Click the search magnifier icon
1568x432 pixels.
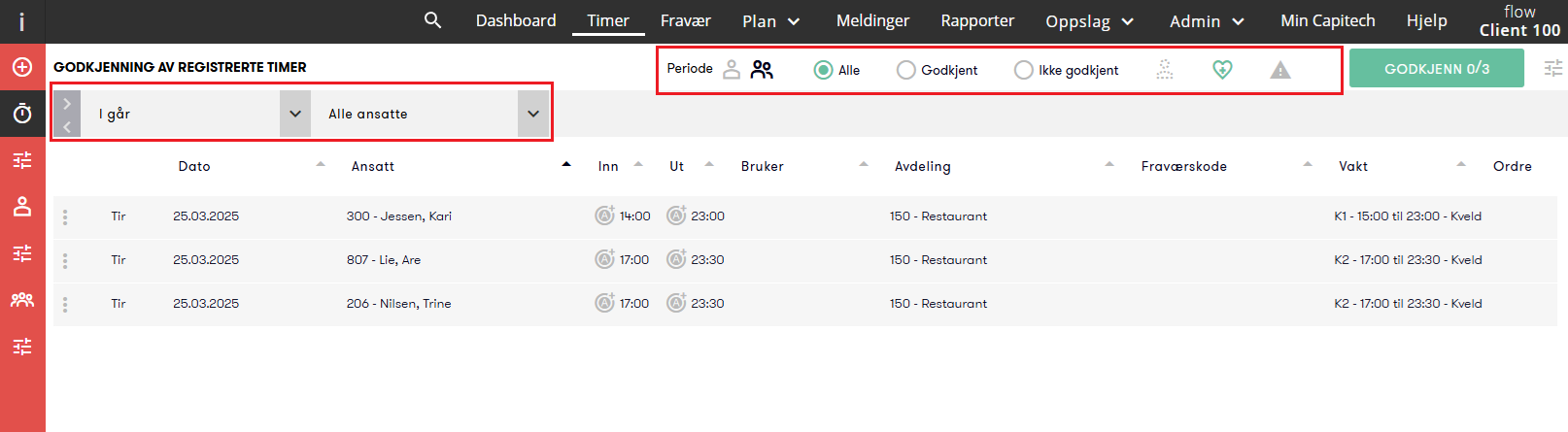[433, 20]
